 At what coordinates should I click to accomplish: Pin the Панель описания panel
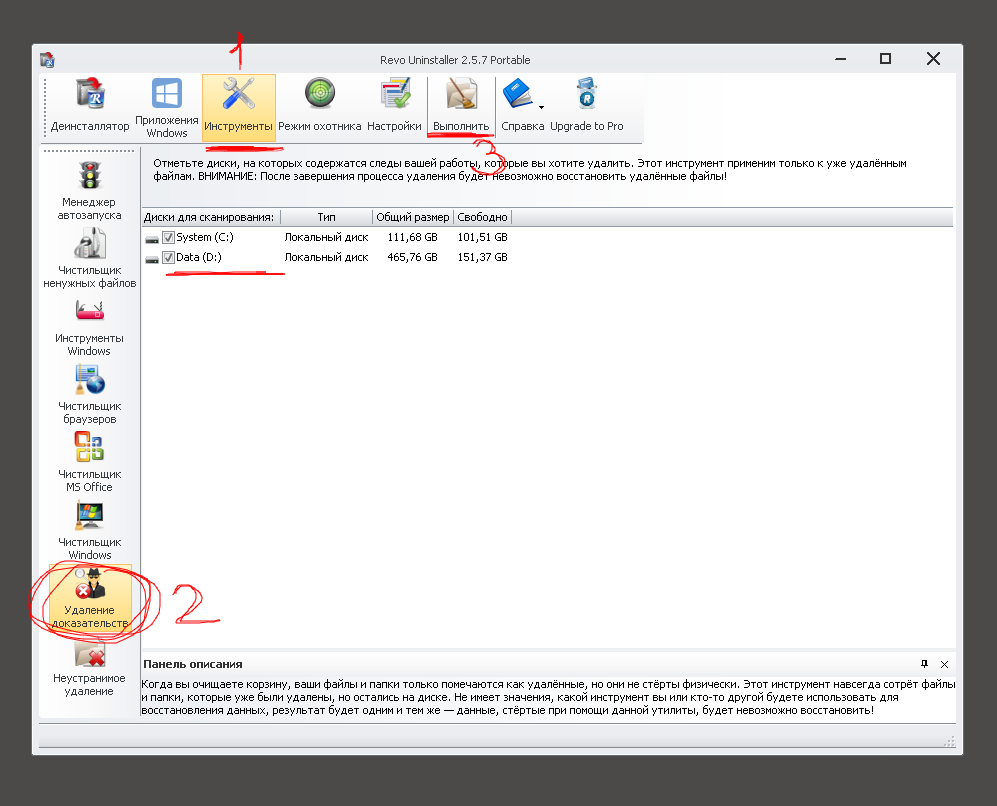click(x=925, y=664)
